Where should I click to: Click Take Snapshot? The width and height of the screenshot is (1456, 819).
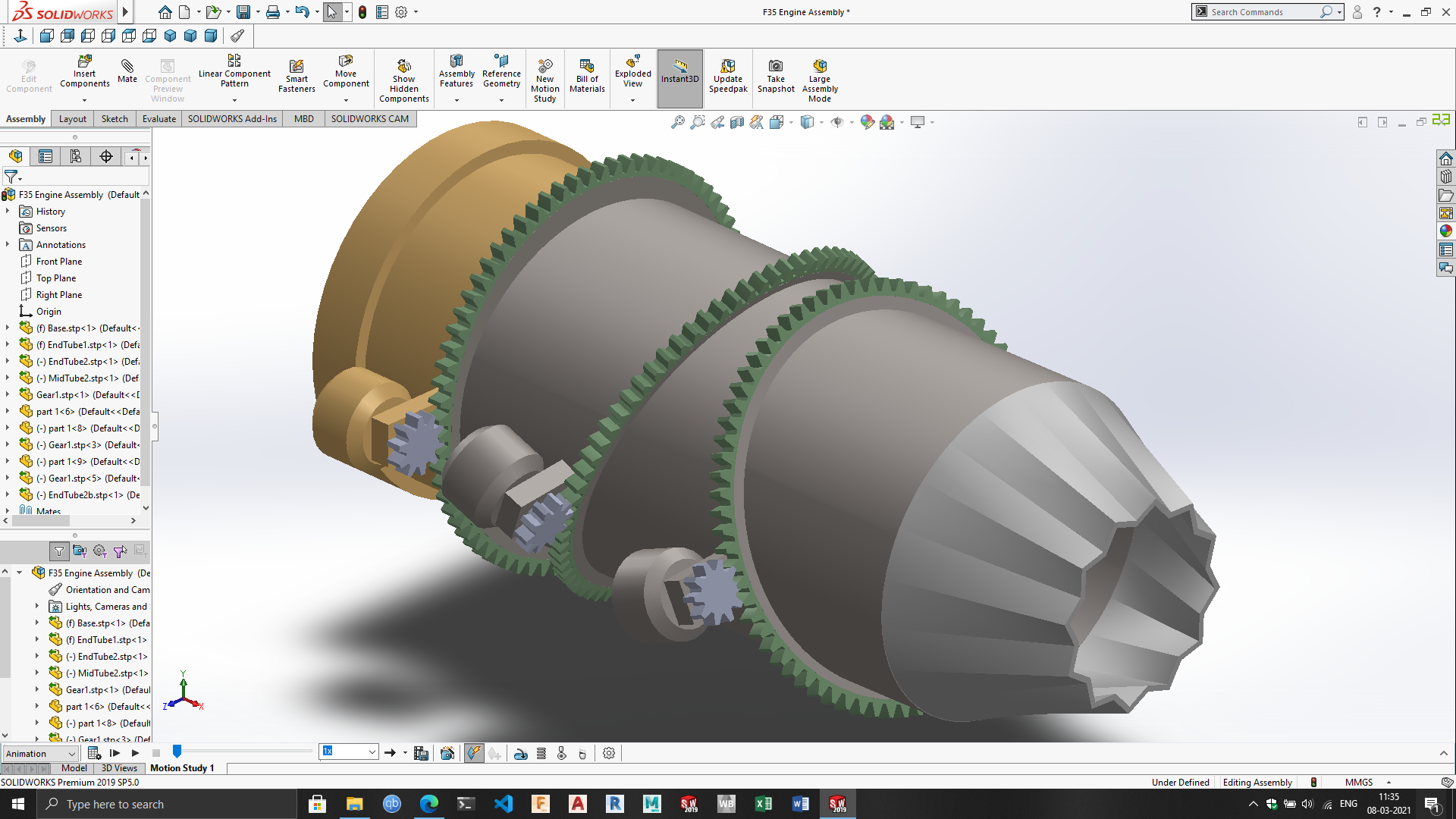(776, 76)
